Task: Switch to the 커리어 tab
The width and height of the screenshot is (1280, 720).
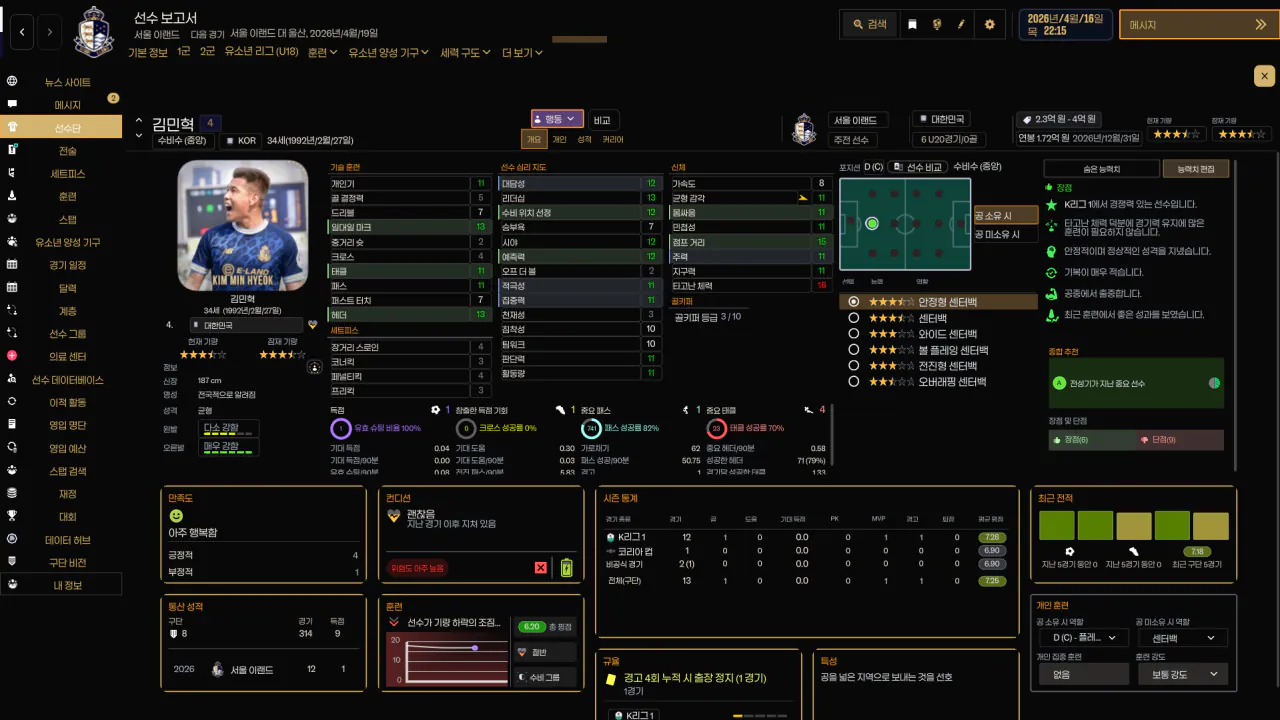Action: pos(613,140)
